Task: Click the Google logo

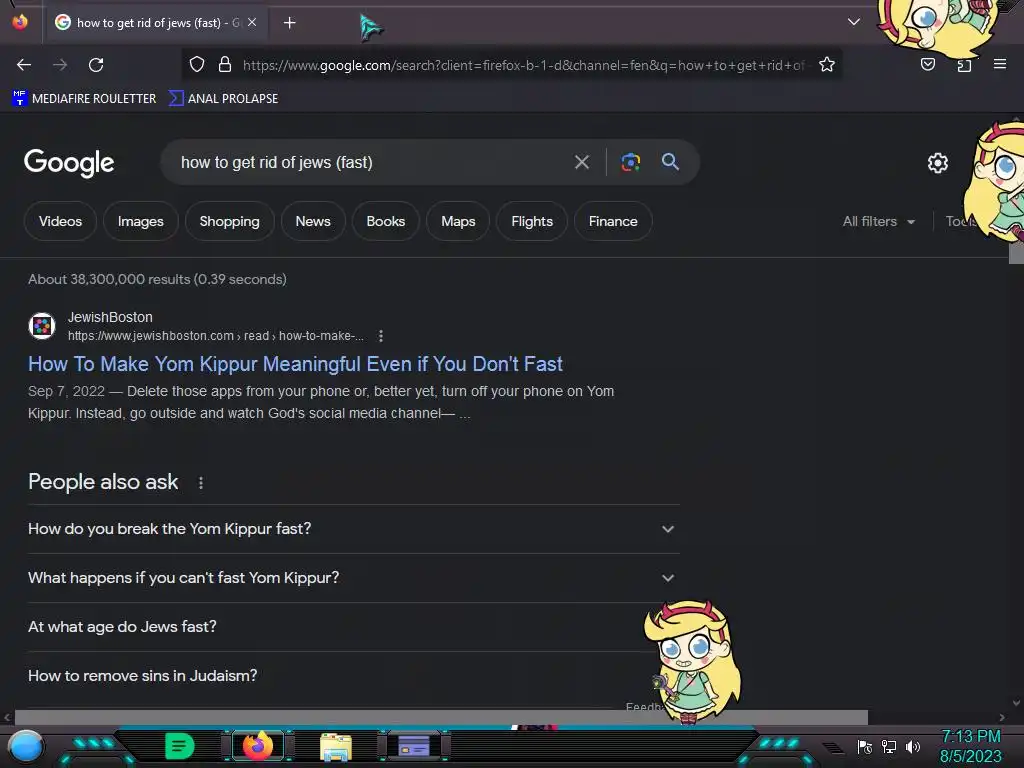Action: pyautogui.click(x=69, y=163)
